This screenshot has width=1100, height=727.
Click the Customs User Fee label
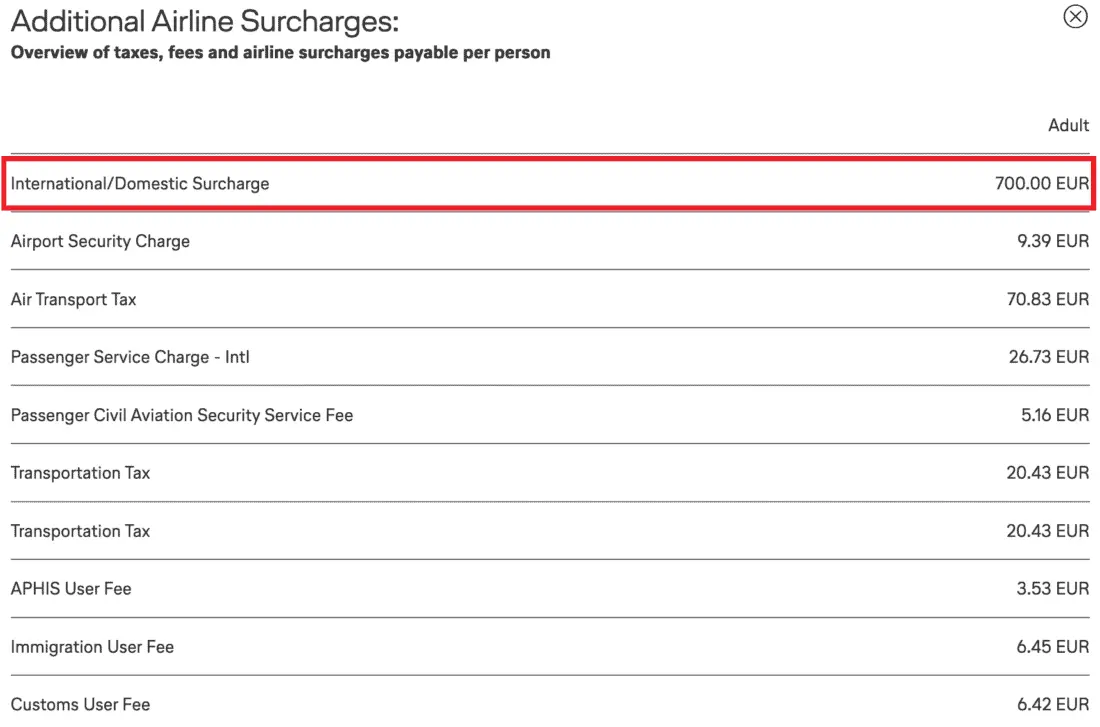80,705
